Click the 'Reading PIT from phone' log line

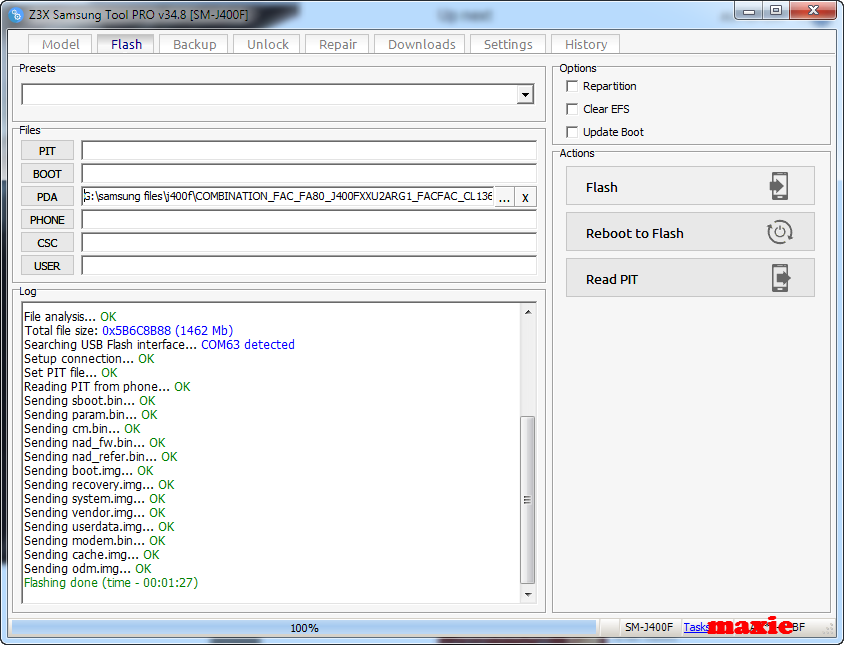tap(107, 387)
